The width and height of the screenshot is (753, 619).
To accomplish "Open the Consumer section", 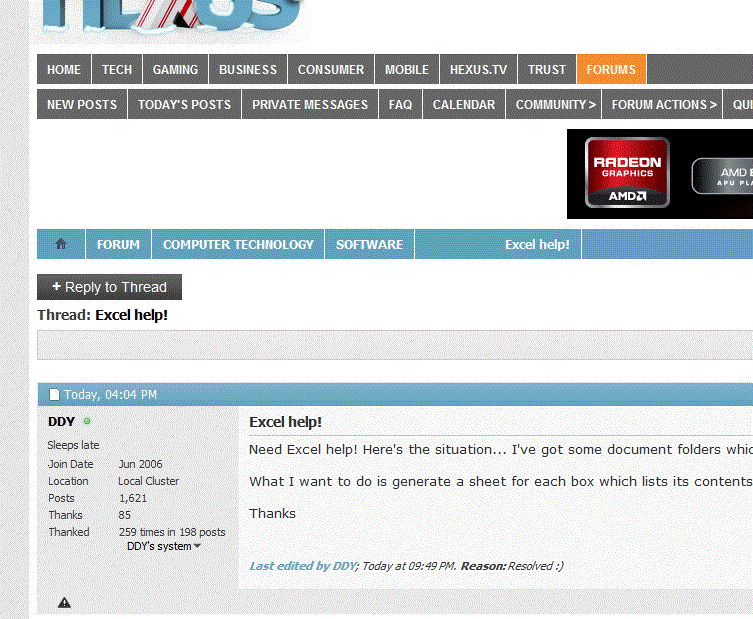I will tap(331, 69).
